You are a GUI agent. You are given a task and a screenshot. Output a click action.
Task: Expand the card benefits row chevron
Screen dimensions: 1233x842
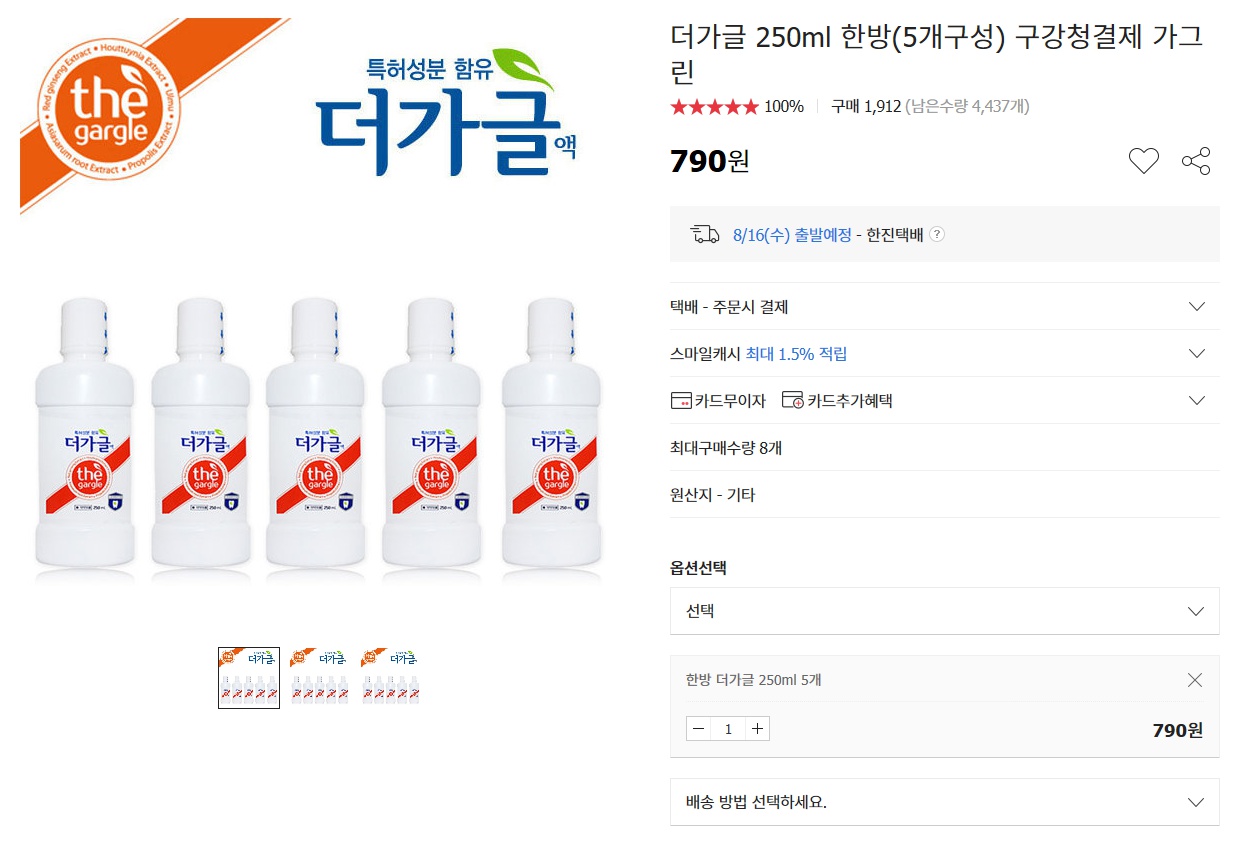point(1196,400)
